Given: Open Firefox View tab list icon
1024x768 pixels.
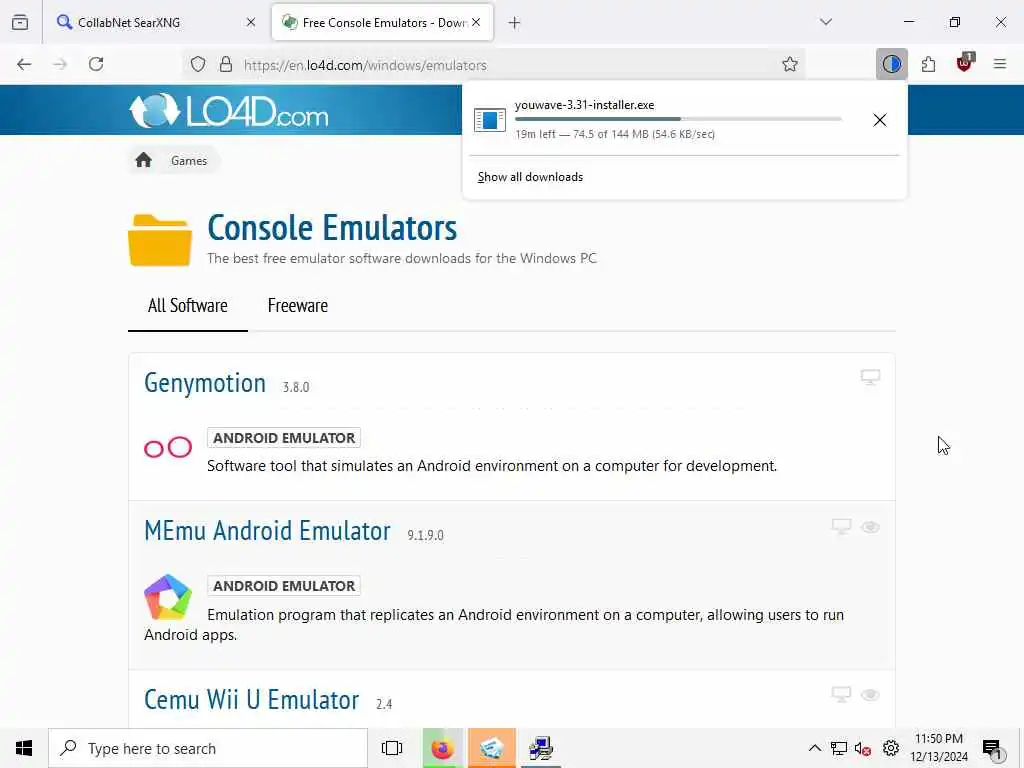Looking at the screenshot, I should (x=20, y=22).
